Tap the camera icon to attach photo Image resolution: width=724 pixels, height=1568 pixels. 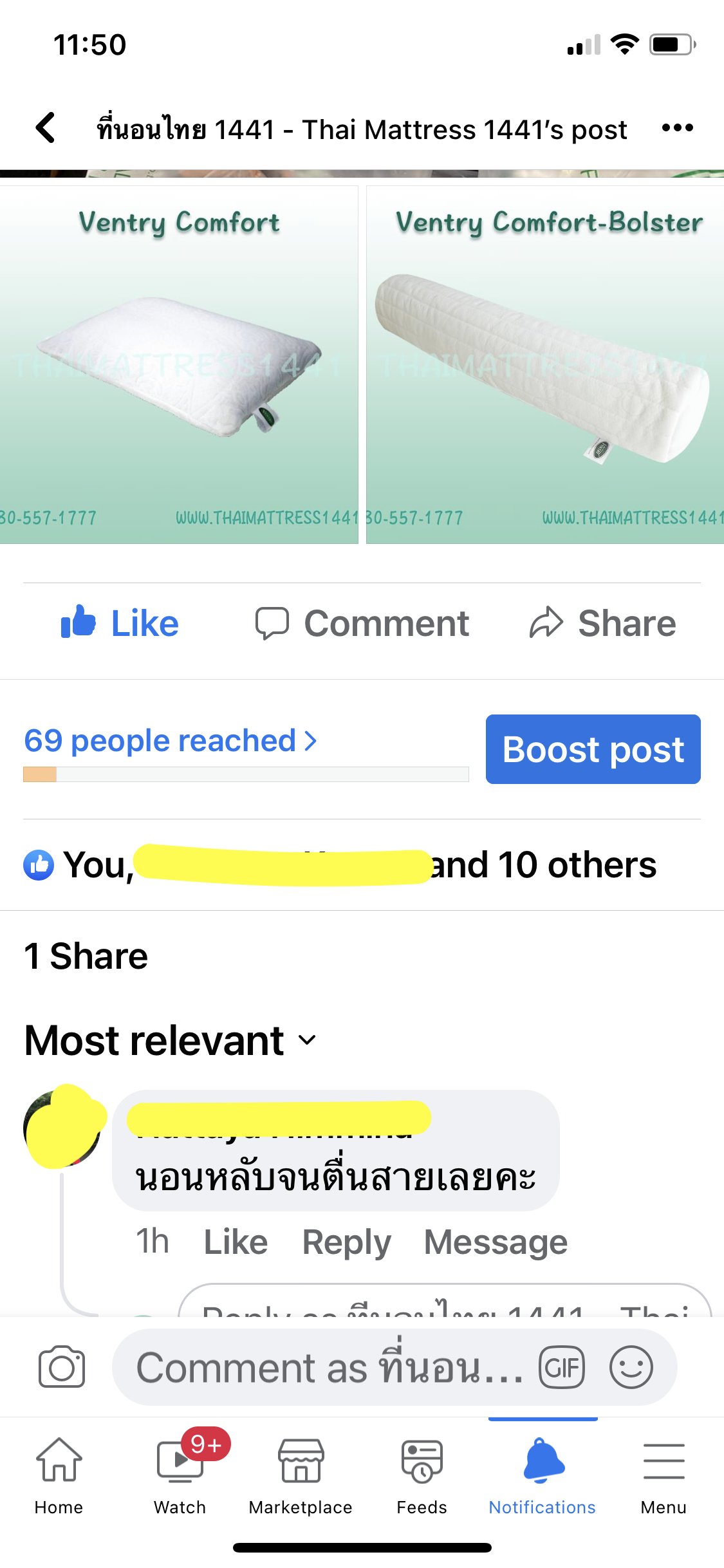(62, 1367)
